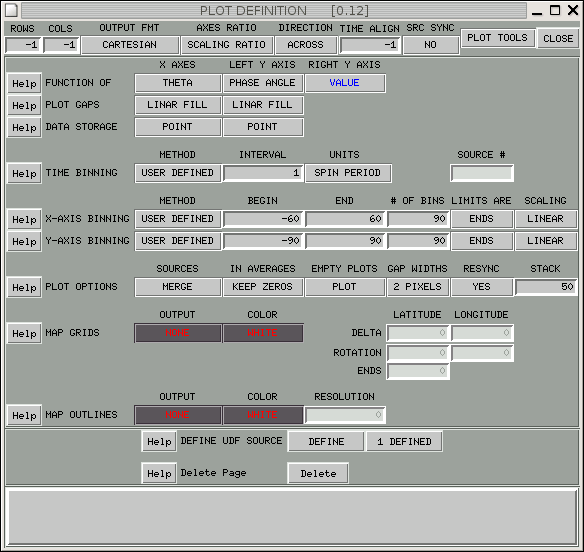
Task: Click MAP GRIDS color WHITE button
Action: point(263,333)
